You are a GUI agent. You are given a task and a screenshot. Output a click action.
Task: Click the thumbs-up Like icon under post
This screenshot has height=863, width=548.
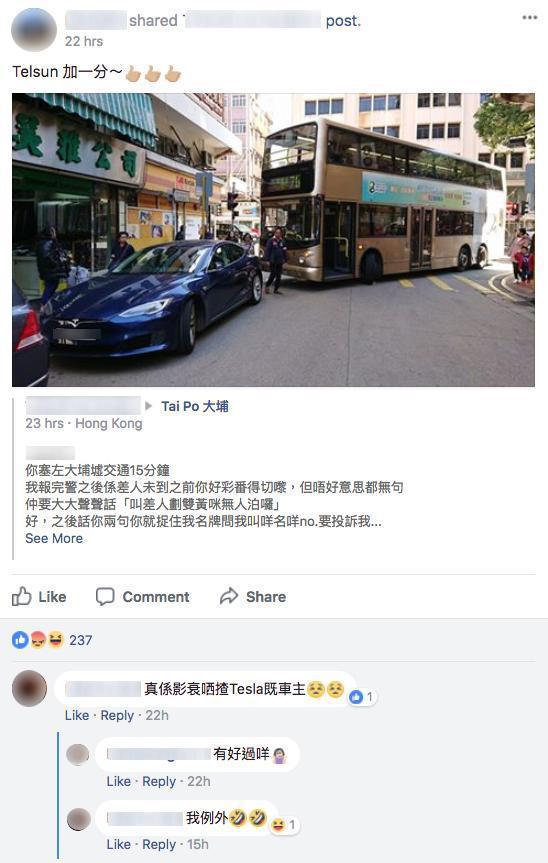point(21,596)
